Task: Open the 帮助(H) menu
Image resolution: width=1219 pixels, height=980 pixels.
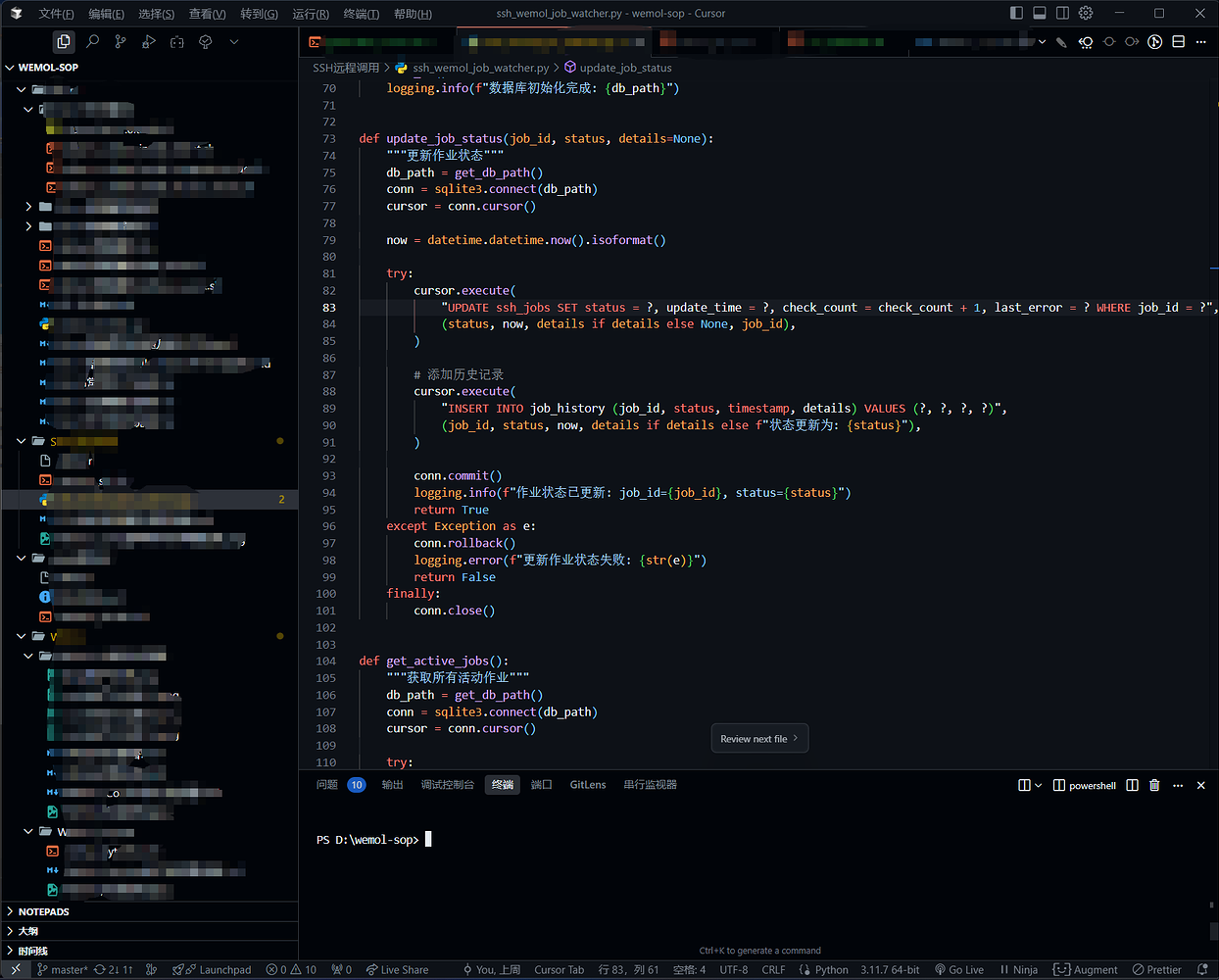Action: click(x=413, y=14)
